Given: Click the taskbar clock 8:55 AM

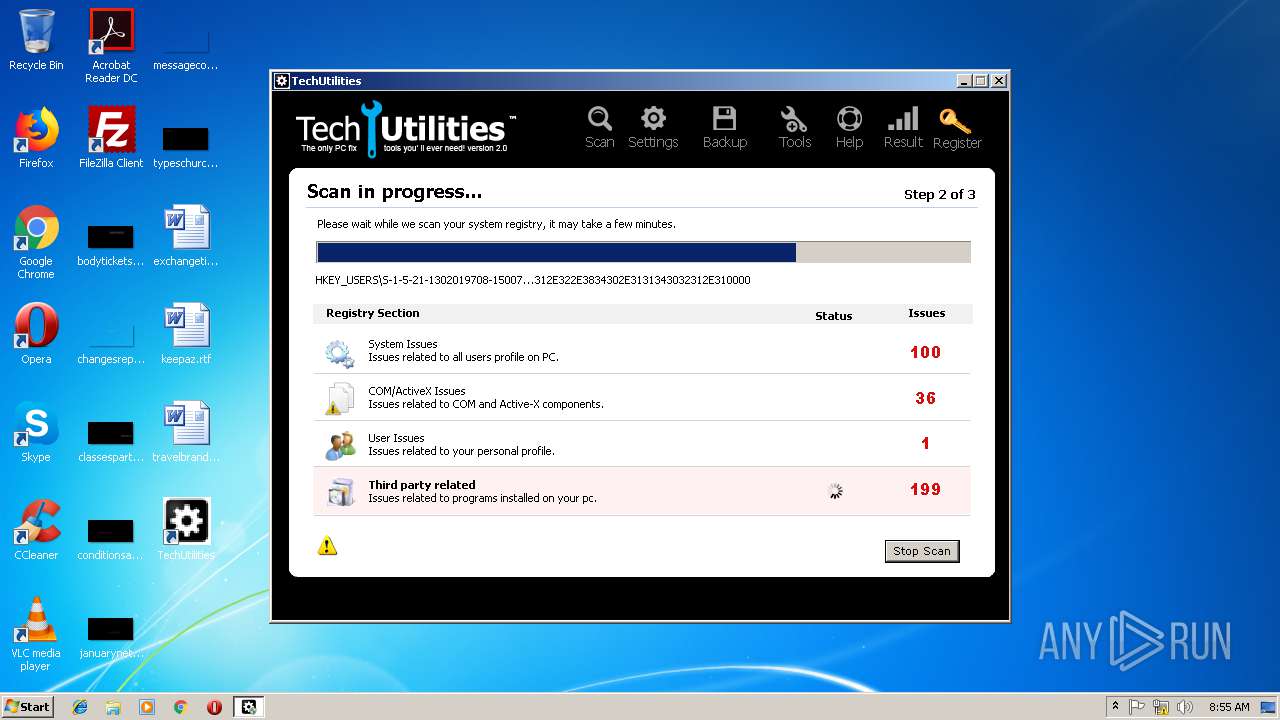Looking at the screenshot, I should [x=1229, y=707].
